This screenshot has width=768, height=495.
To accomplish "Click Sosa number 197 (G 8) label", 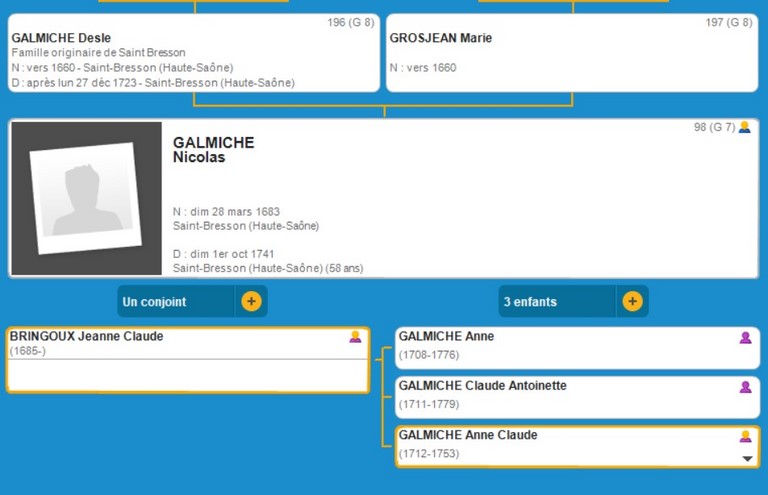I will (x=728, y=23).
